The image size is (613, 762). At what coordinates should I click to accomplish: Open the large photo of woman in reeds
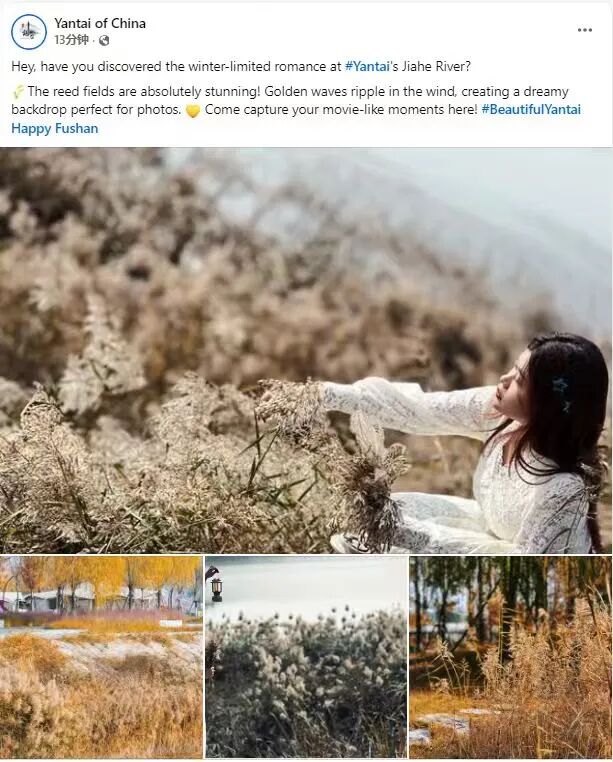tap(306, 350)
